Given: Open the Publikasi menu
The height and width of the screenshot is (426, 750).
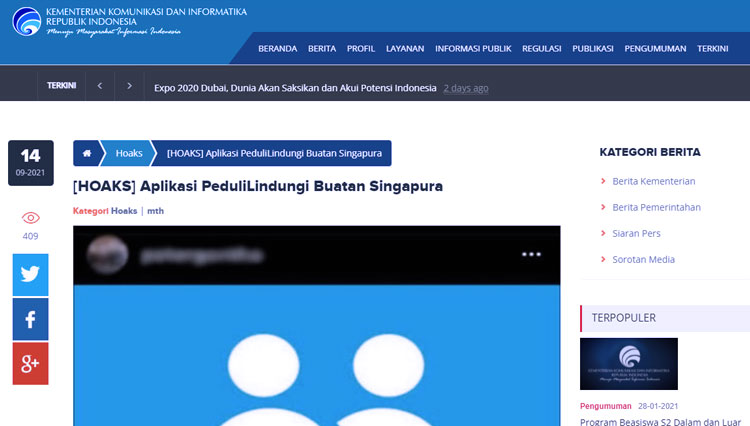Looking at the screenshot, I should coord(593,48).
